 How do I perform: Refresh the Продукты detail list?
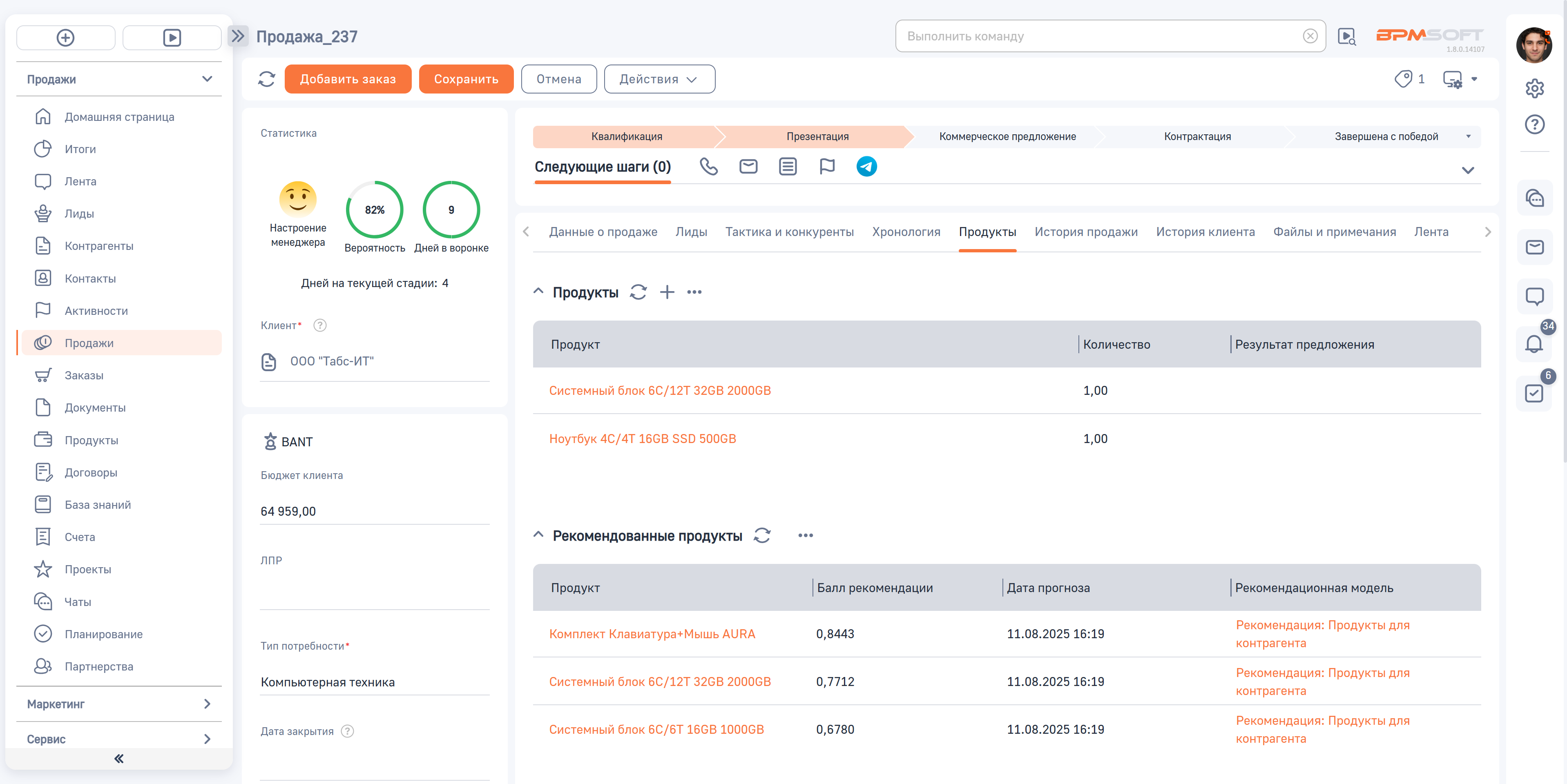coord(638,292)
